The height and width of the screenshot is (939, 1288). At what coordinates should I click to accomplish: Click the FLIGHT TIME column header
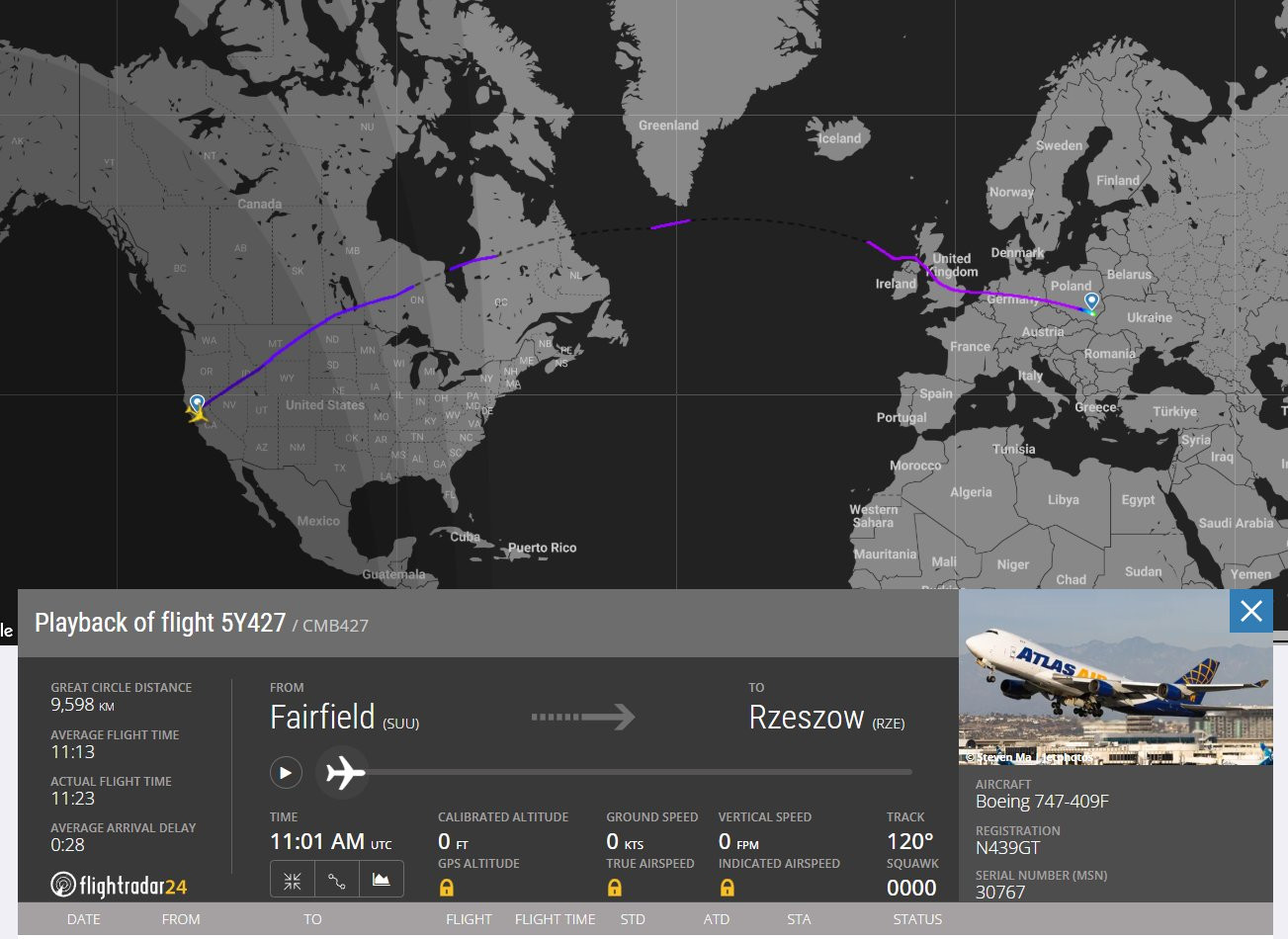(x=555, y=919)
